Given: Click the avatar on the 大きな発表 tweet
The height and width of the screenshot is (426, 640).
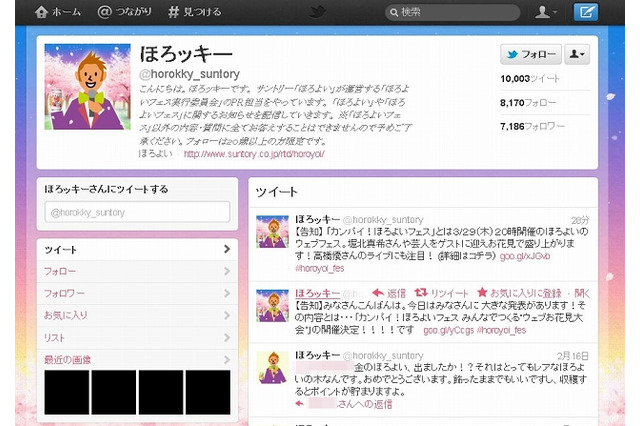Looking at the screenshot, I should pos(272,306).
